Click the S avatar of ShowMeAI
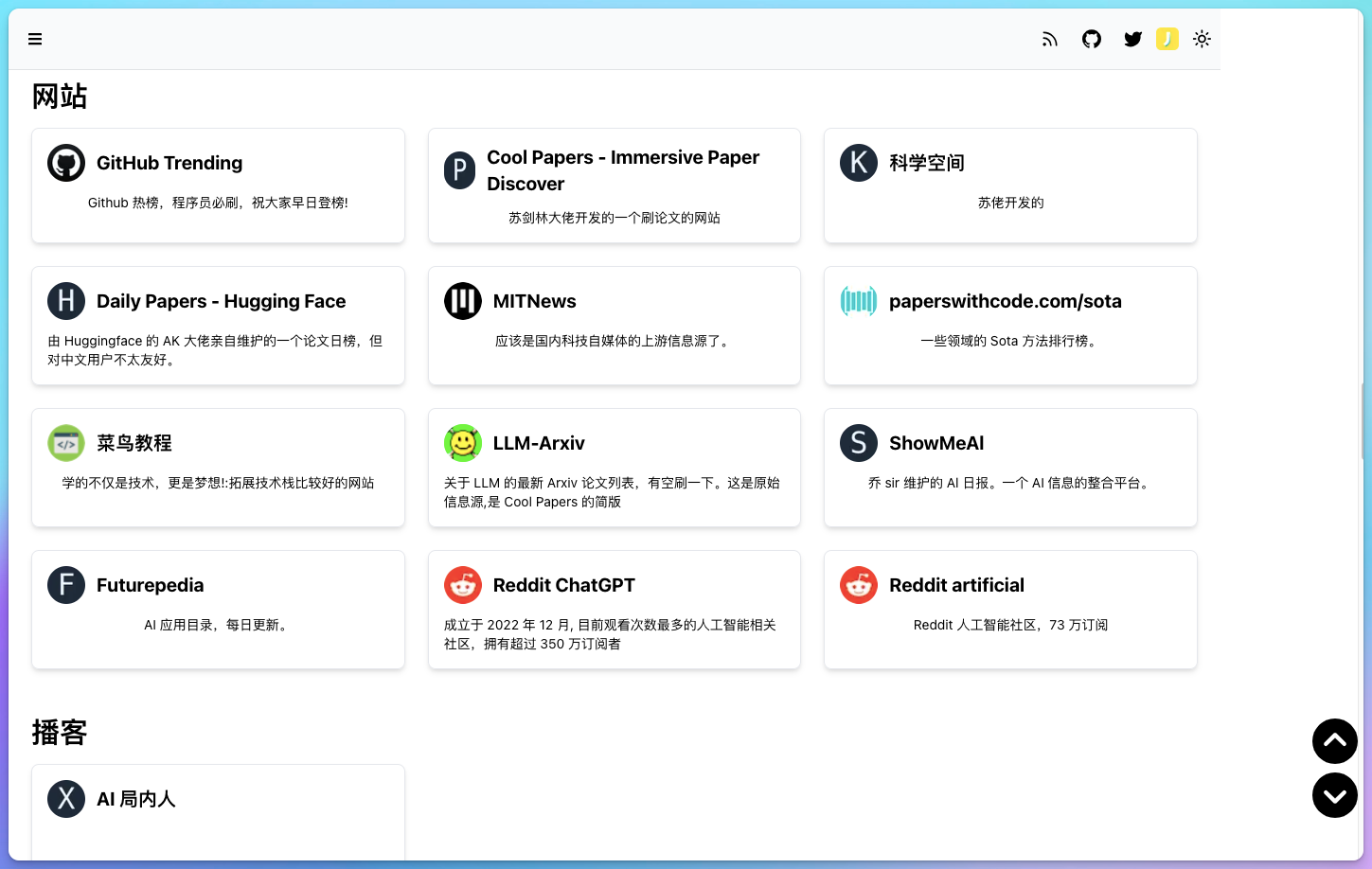The height and width of the screenshot is (869, 1372). click(x=859, y=443)
